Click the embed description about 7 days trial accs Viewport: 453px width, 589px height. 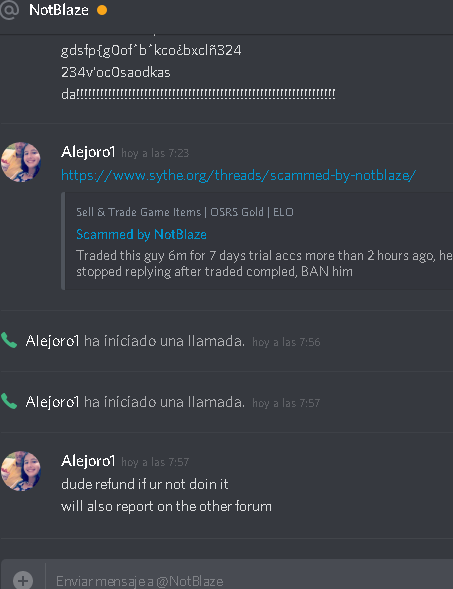click(x=264, y=263)
